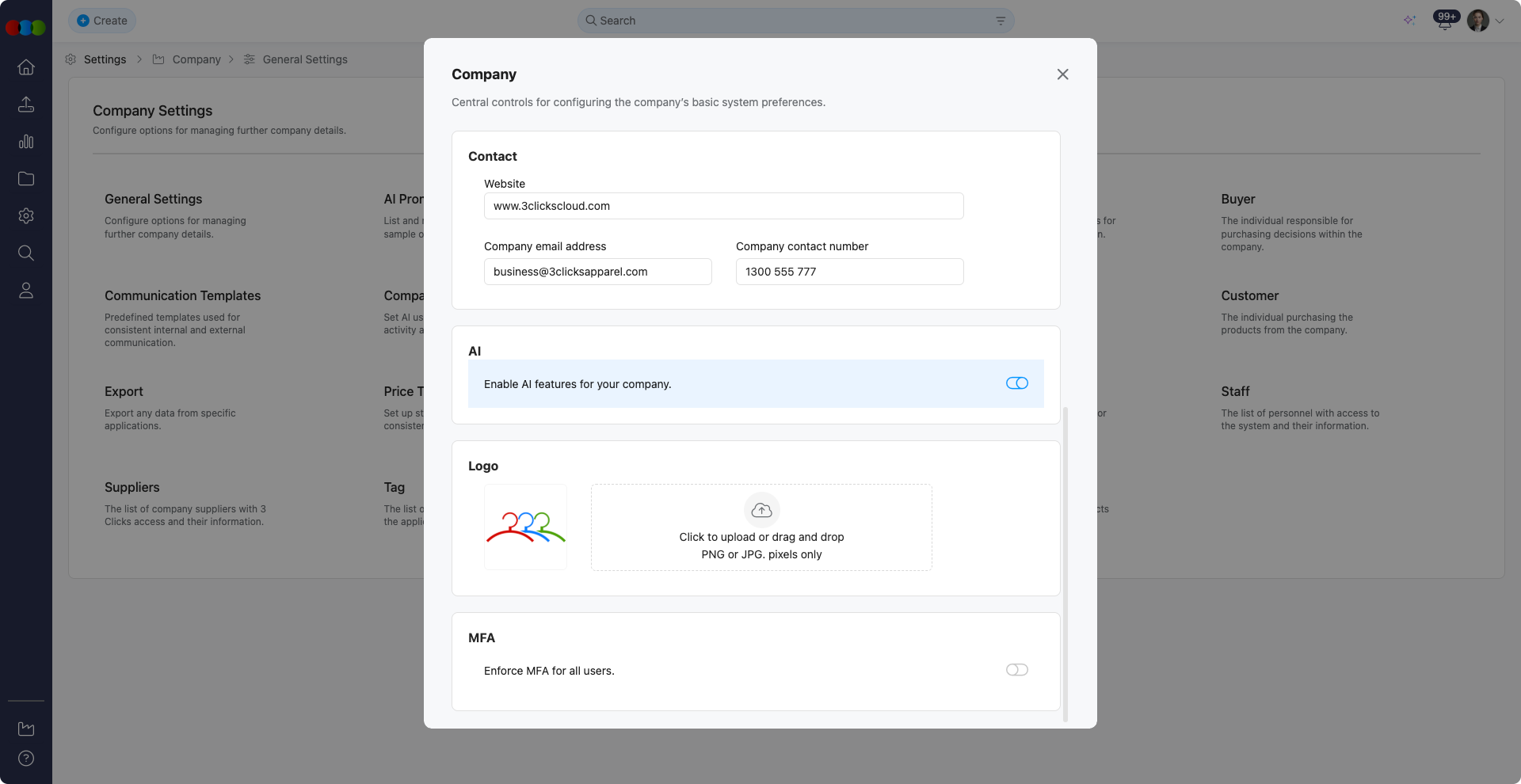1521x784 pixels.
Task: Toggle AI features switch in AI section
Action: (1016, 382)
